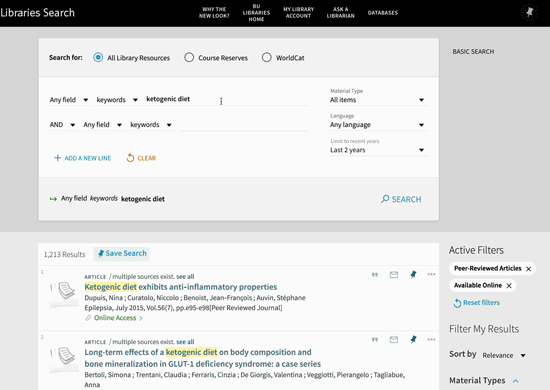Screen dimensions: 550x390
Task: Open Long-term effects of ketogenic diet article
Action: point(202,358)
